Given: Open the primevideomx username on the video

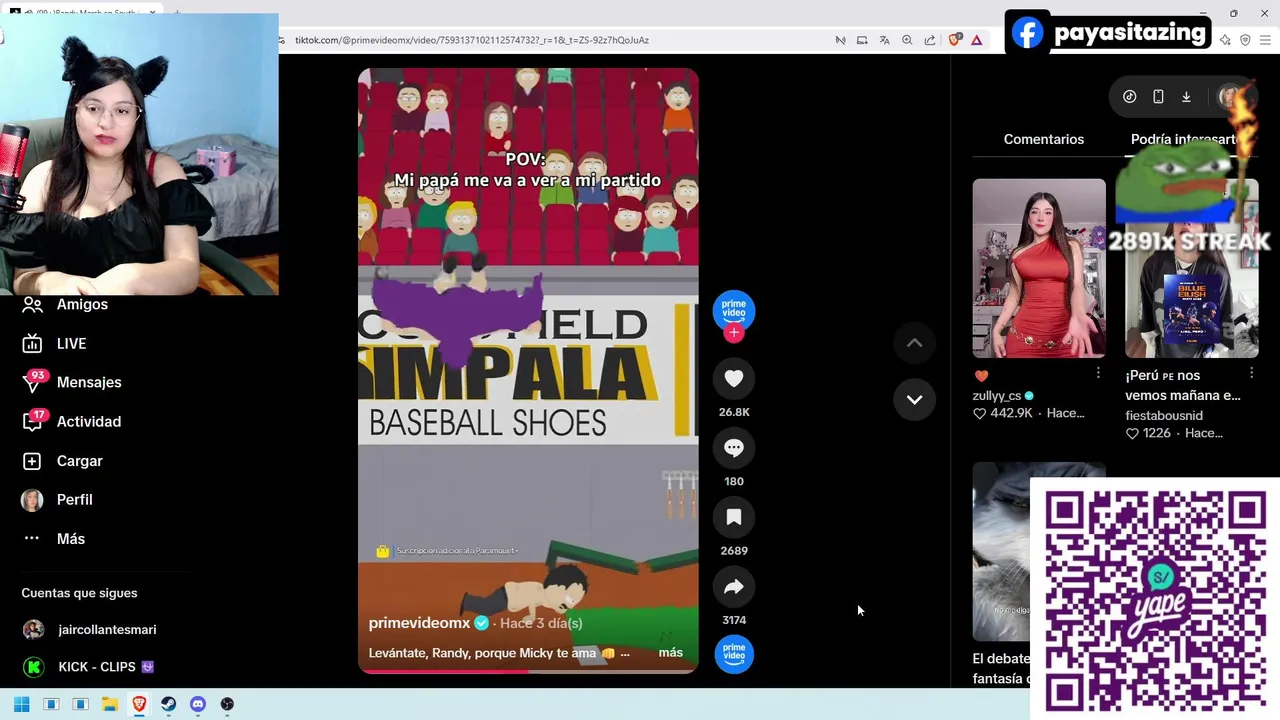Looking at the screenshot, I should point(419,623).
